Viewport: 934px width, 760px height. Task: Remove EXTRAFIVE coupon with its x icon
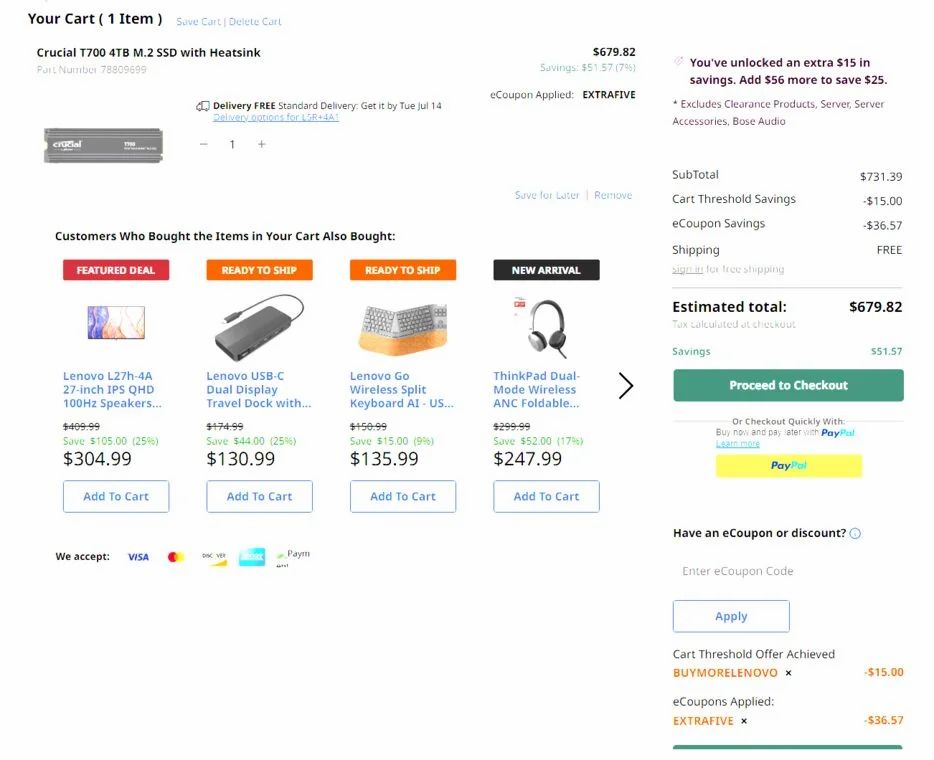(744, 721)
